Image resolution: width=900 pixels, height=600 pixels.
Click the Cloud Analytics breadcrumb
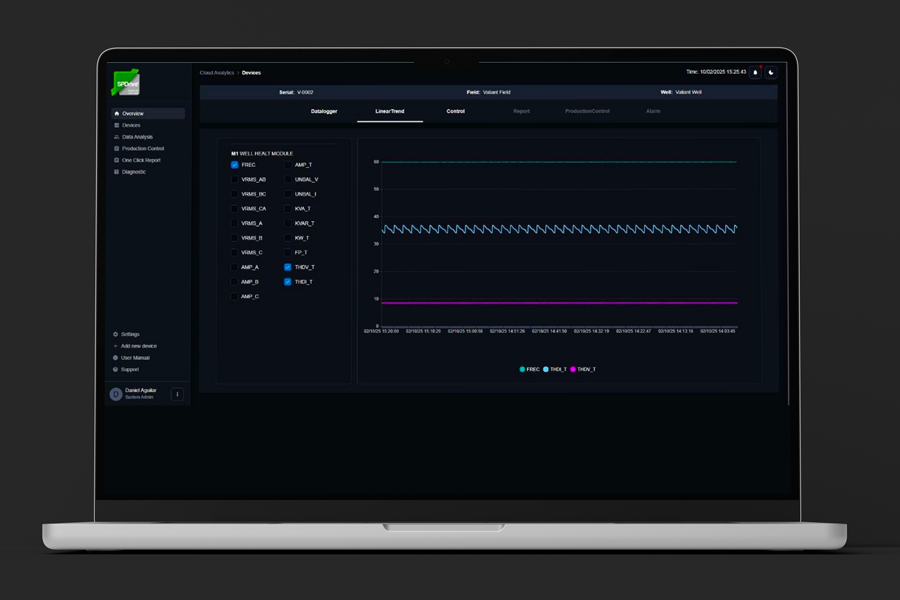point(216,73)
